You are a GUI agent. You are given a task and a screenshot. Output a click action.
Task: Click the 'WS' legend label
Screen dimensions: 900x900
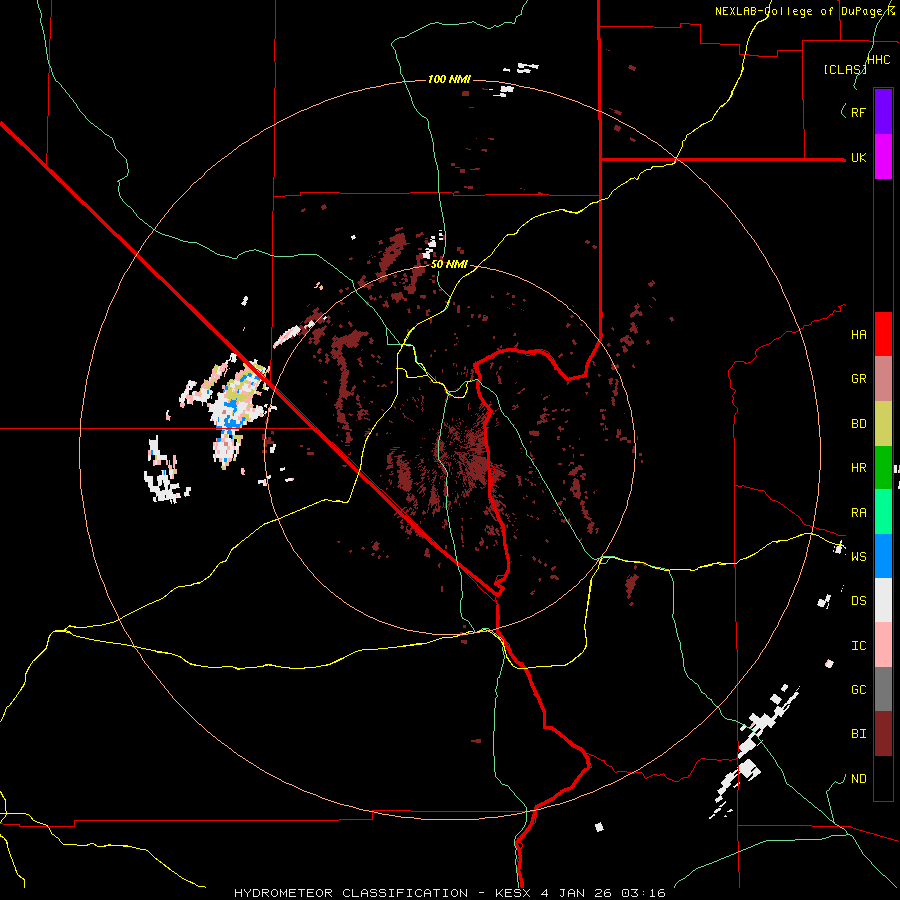coord(858,557)
